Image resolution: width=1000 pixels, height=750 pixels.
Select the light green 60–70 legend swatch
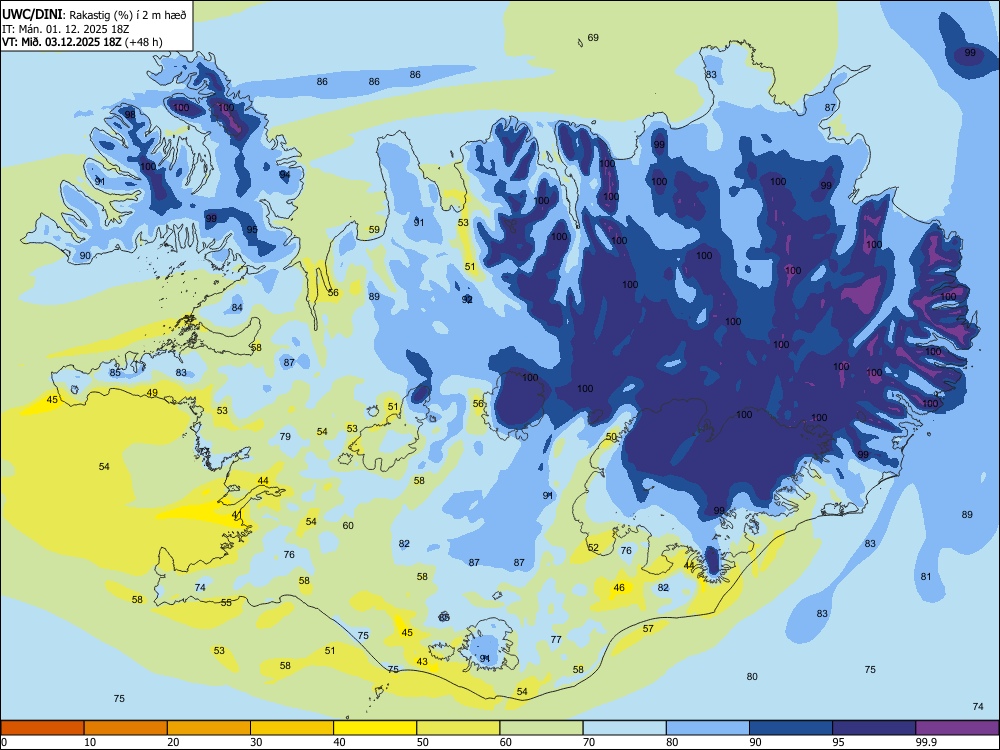[541, 728]
